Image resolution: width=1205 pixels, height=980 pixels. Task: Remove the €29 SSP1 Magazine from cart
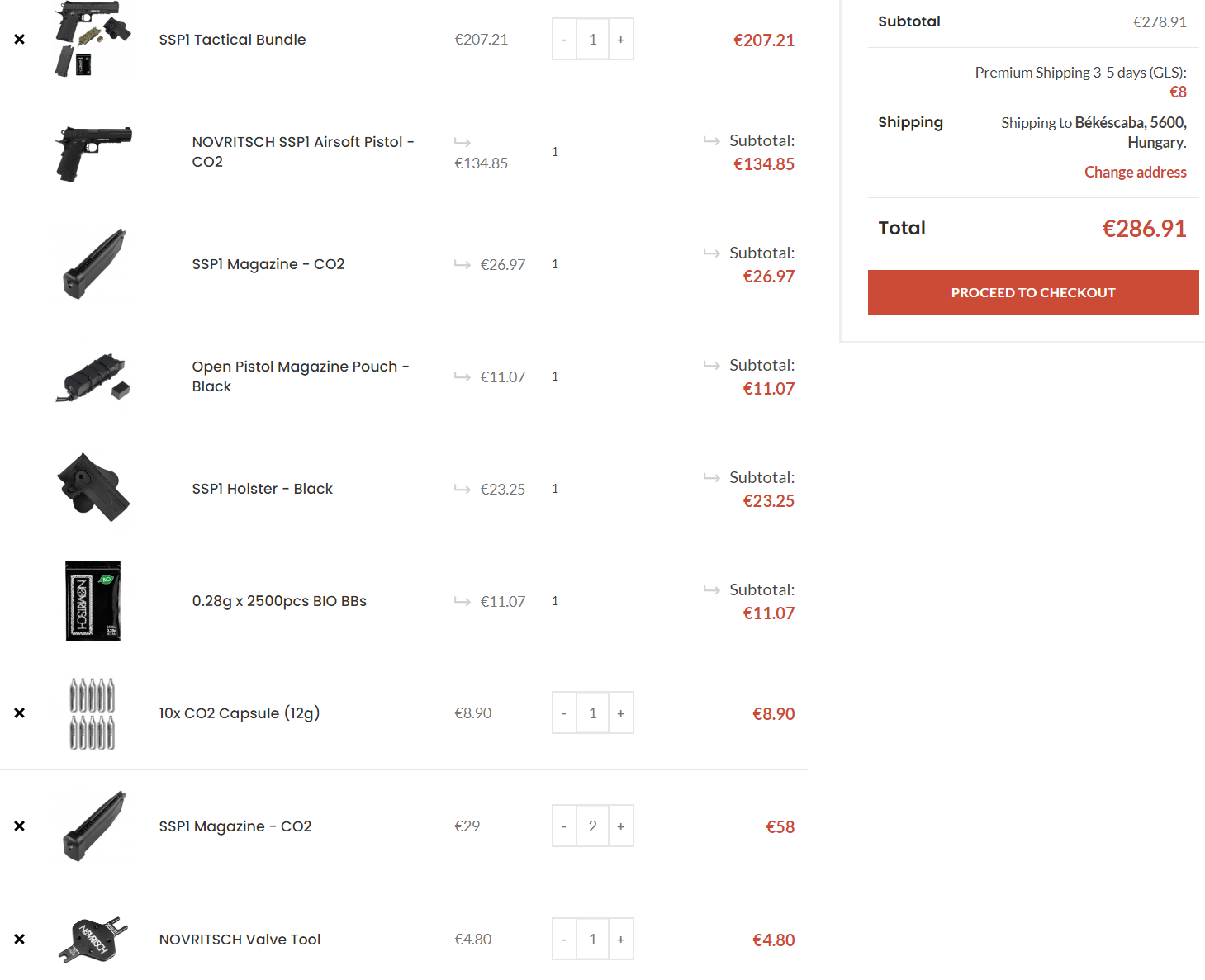pos(20,826)
